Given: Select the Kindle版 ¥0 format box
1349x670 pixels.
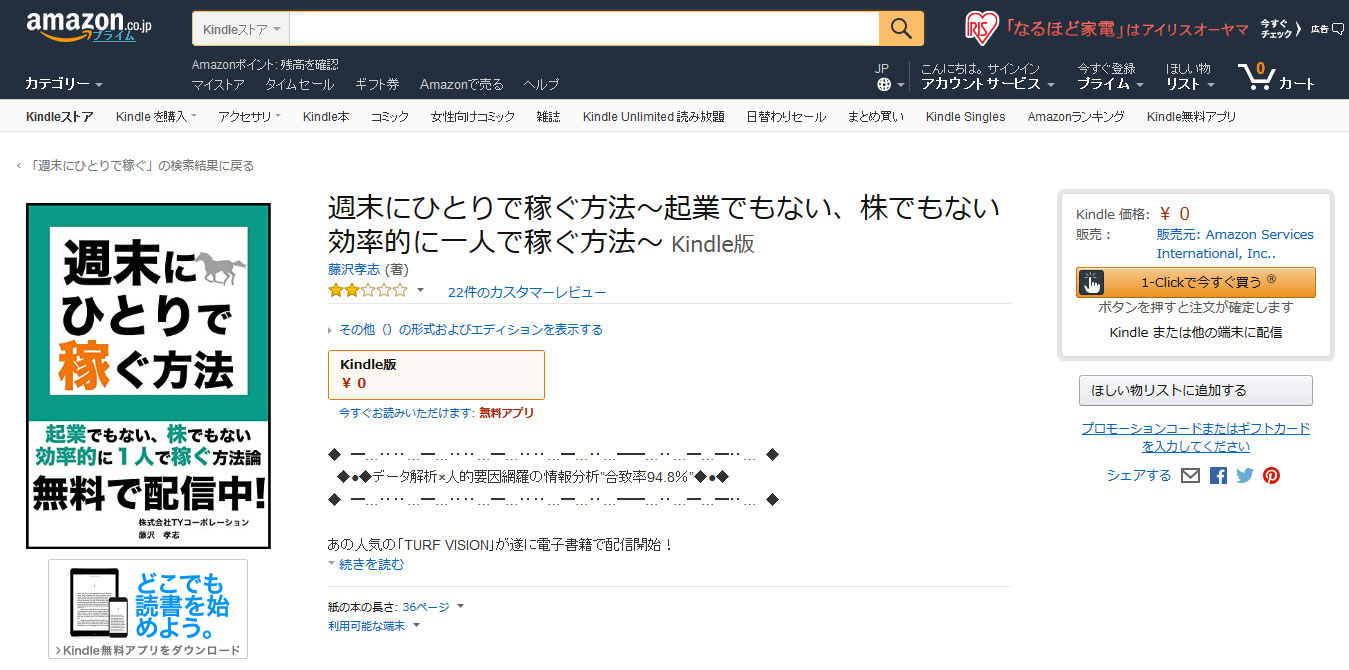Looking at the screenshot, I should [x=436, y=374].
